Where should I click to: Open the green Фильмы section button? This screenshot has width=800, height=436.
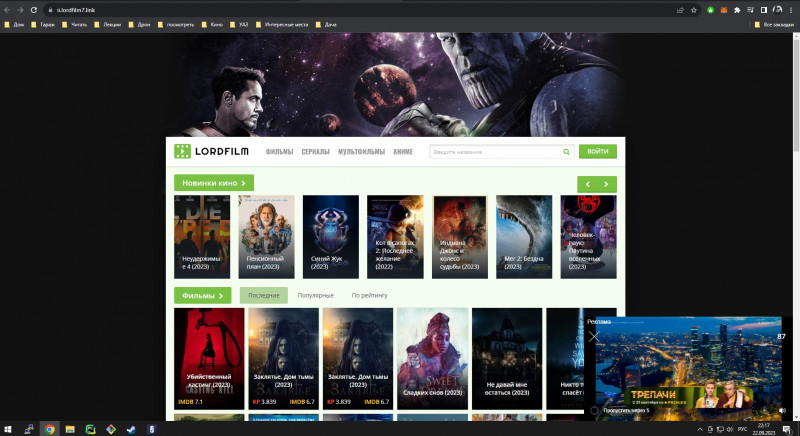[203, 295]
